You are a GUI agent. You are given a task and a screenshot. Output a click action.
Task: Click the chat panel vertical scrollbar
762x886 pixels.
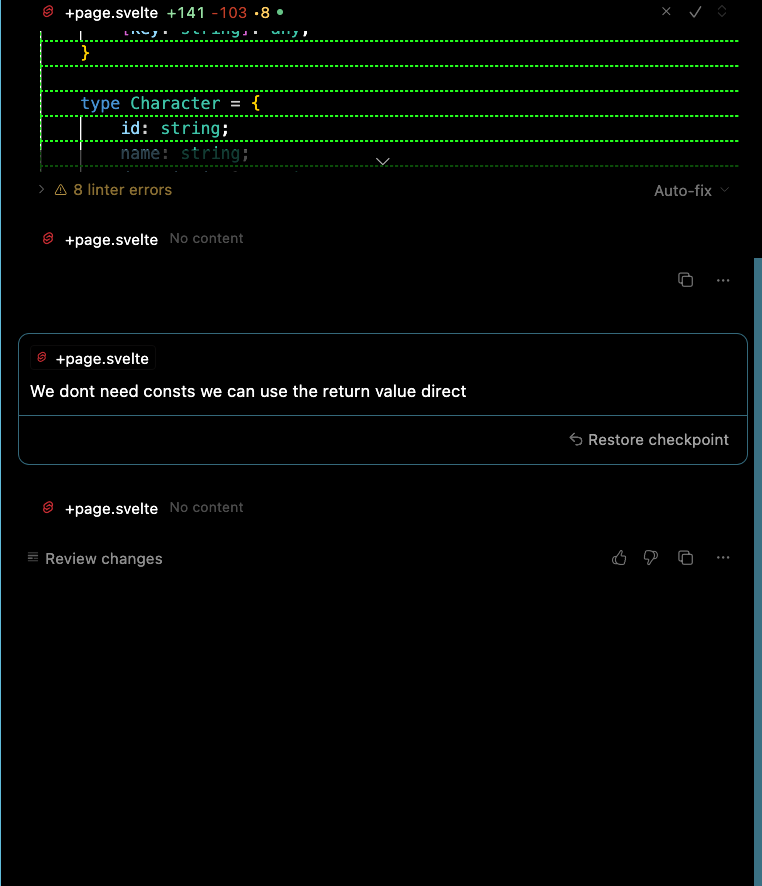coord(757,572)
